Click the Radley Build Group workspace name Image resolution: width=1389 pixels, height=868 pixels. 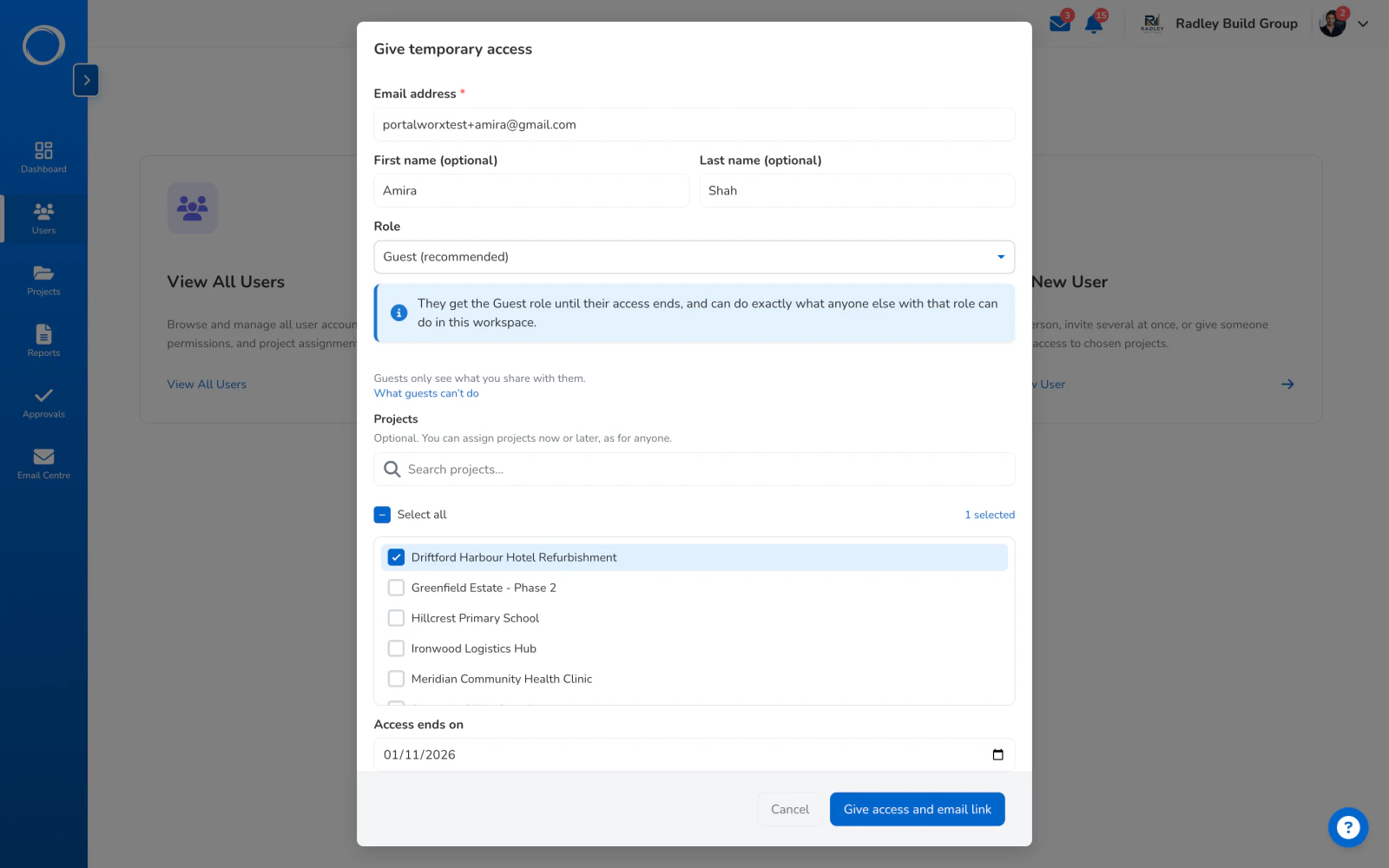coord(1236,23)
